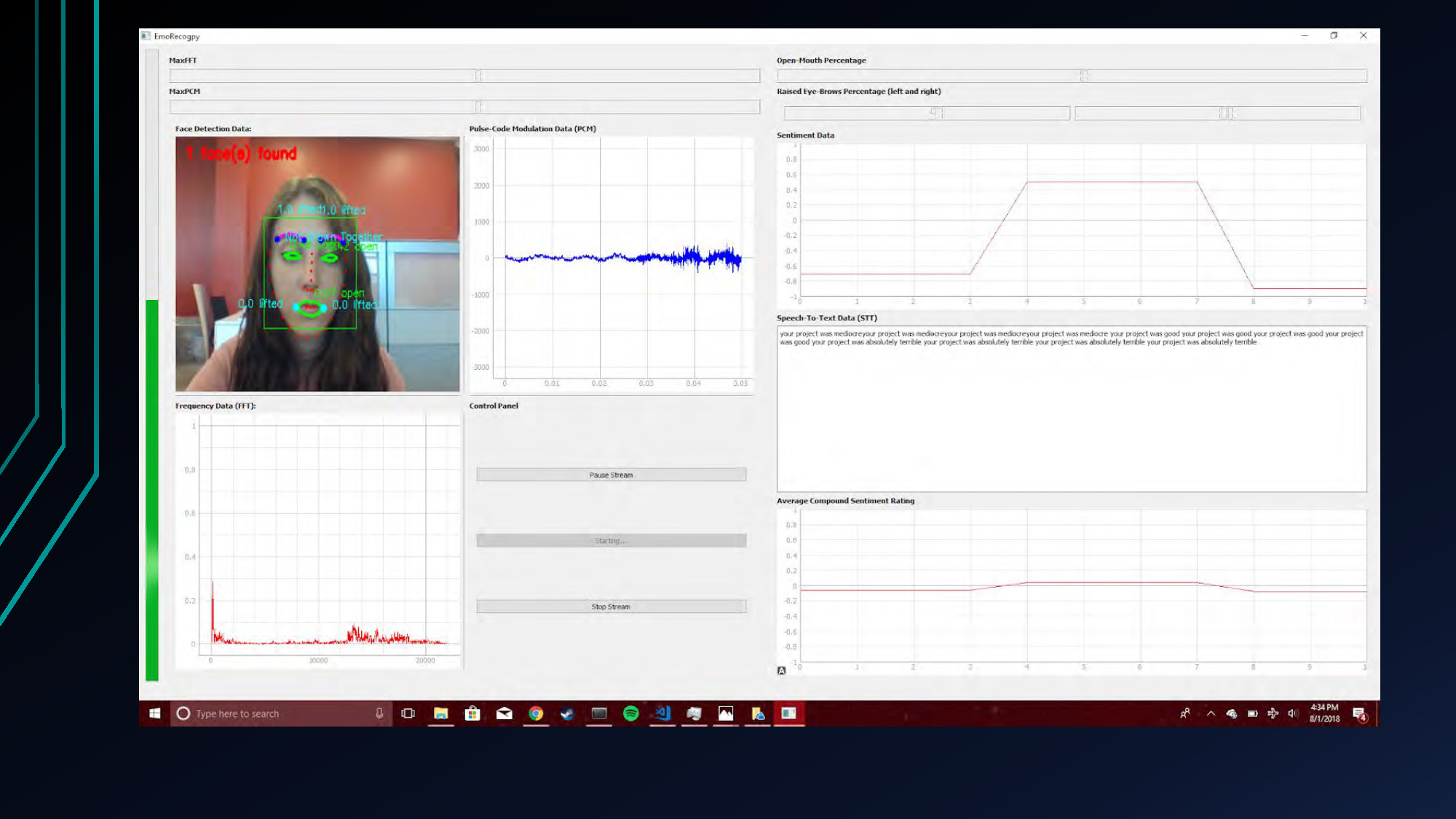Open the Photos app from the taskbar
This screenshot has height=819, width=1456.
(725, 713)
